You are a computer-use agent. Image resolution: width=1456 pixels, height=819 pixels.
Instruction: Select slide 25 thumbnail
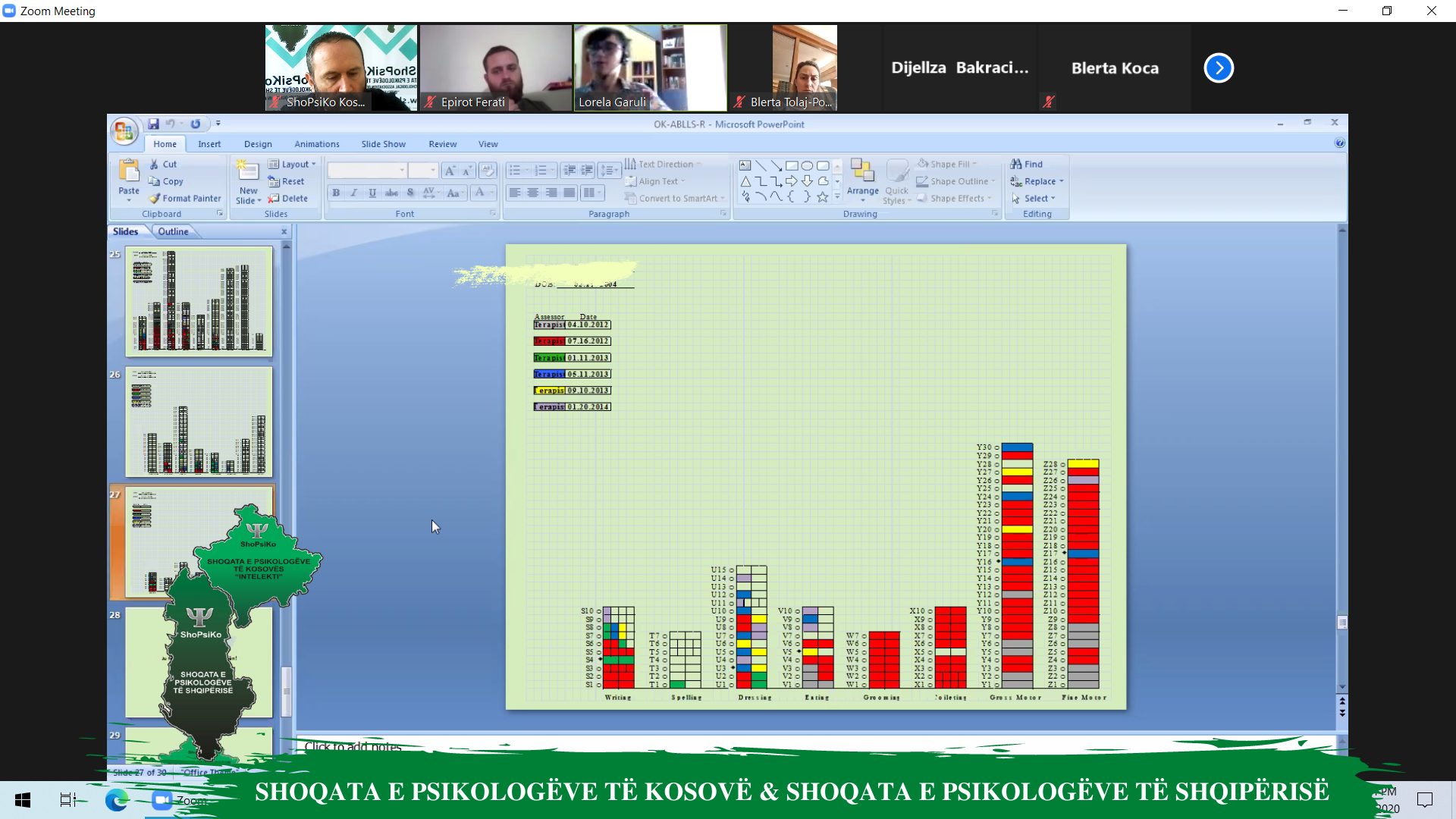pyautogui.click(x=199, y=301)
